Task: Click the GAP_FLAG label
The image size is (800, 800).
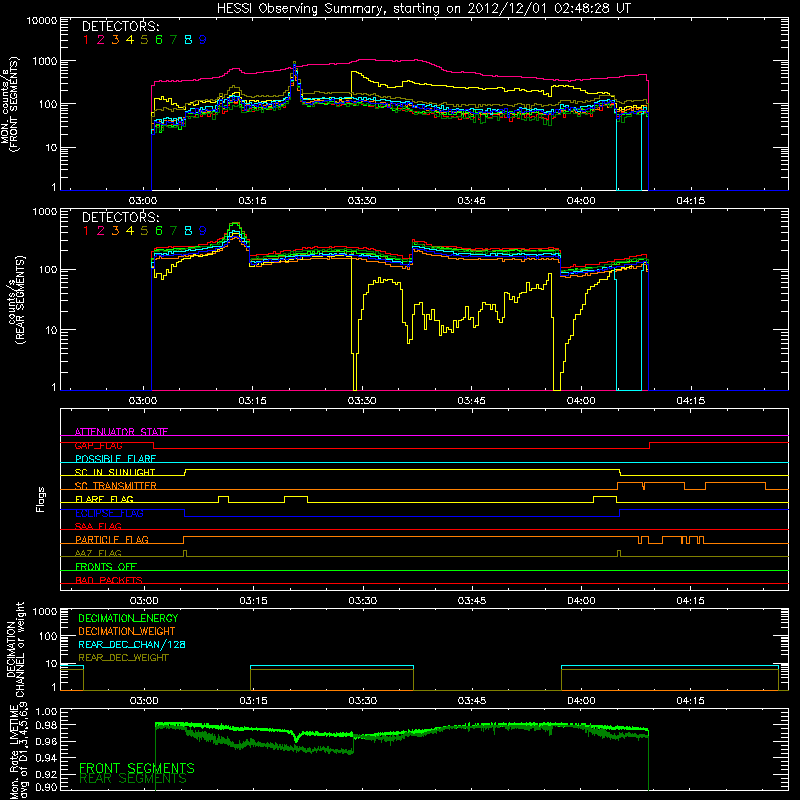Action: (x=98, y=445)
